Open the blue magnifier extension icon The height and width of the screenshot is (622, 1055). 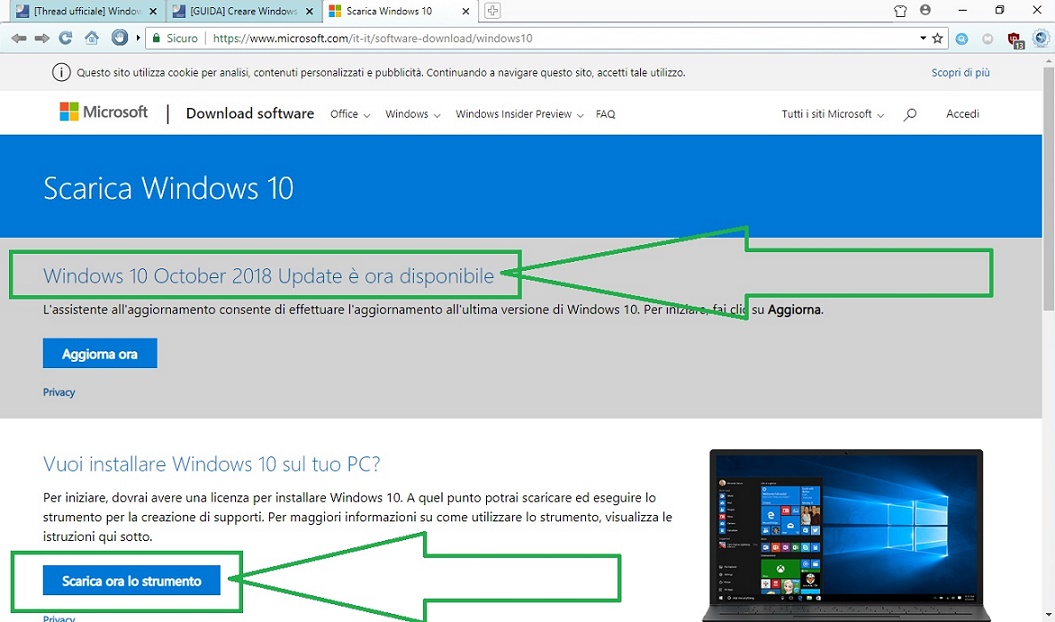pos(962,39)
